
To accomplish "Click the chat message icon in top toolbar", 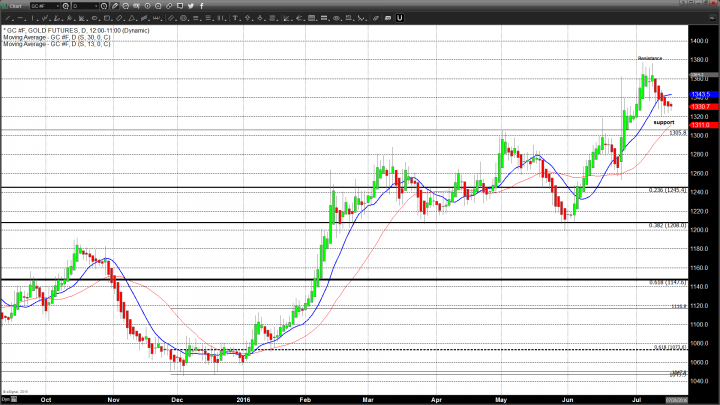I will [x=180, y=6].
